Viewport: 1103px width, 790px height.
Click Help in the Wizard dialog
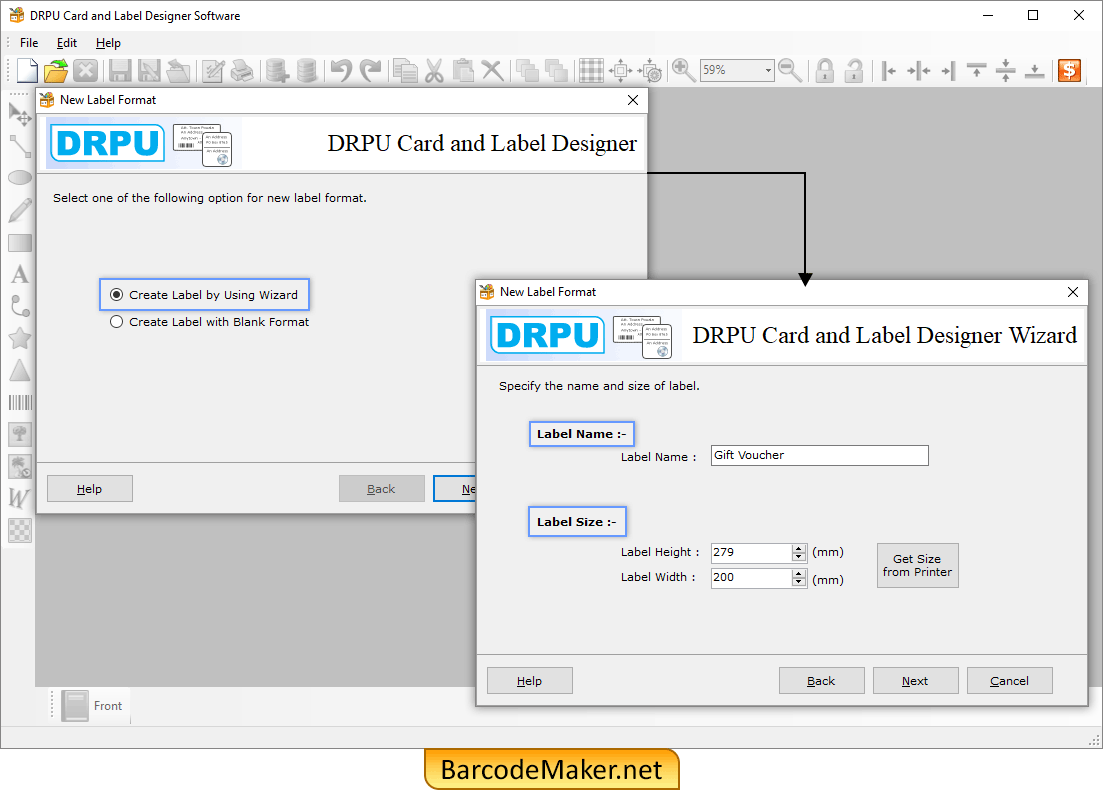click(530, 681)
